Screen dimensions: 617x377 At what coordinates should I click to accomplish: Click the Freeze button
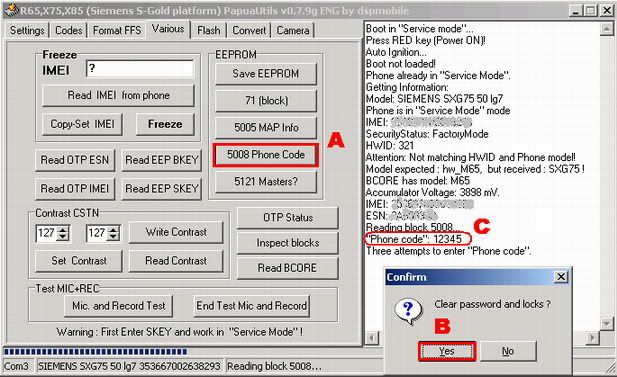[x=165, y=124]
